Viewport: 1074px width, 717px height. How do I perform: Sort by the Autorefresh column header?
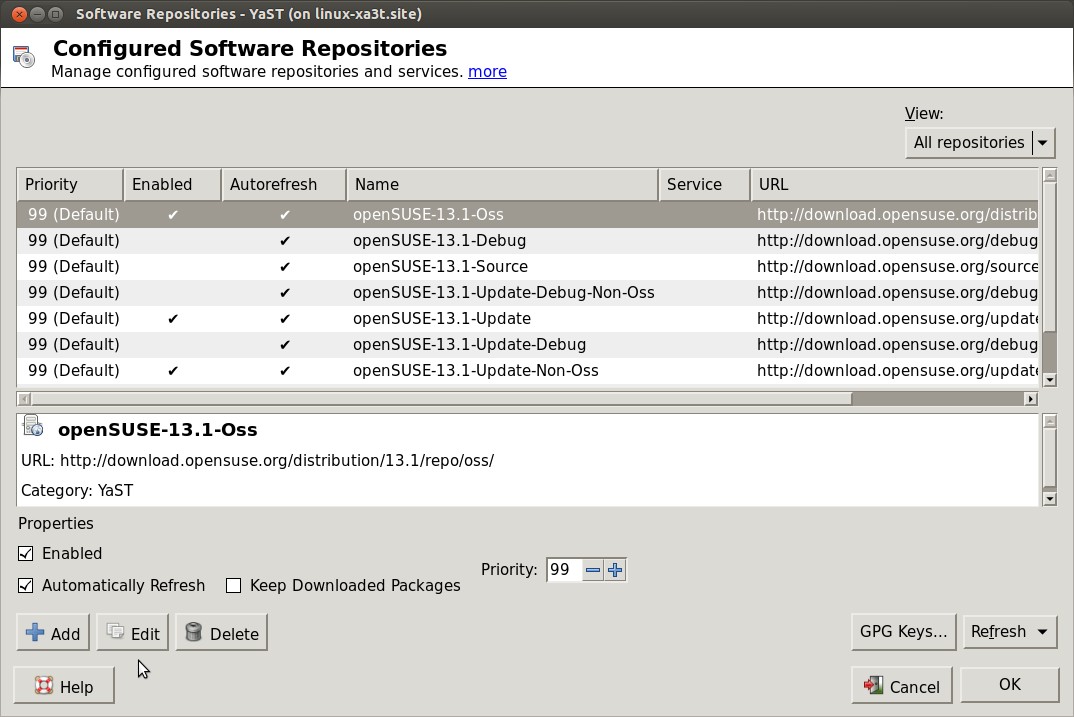(x=284, y=184)
